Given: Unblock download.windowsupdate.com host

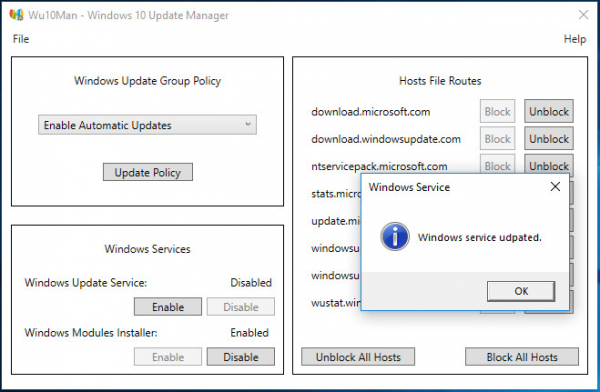Looking at the screenshot, I should (x=549, y=139).
